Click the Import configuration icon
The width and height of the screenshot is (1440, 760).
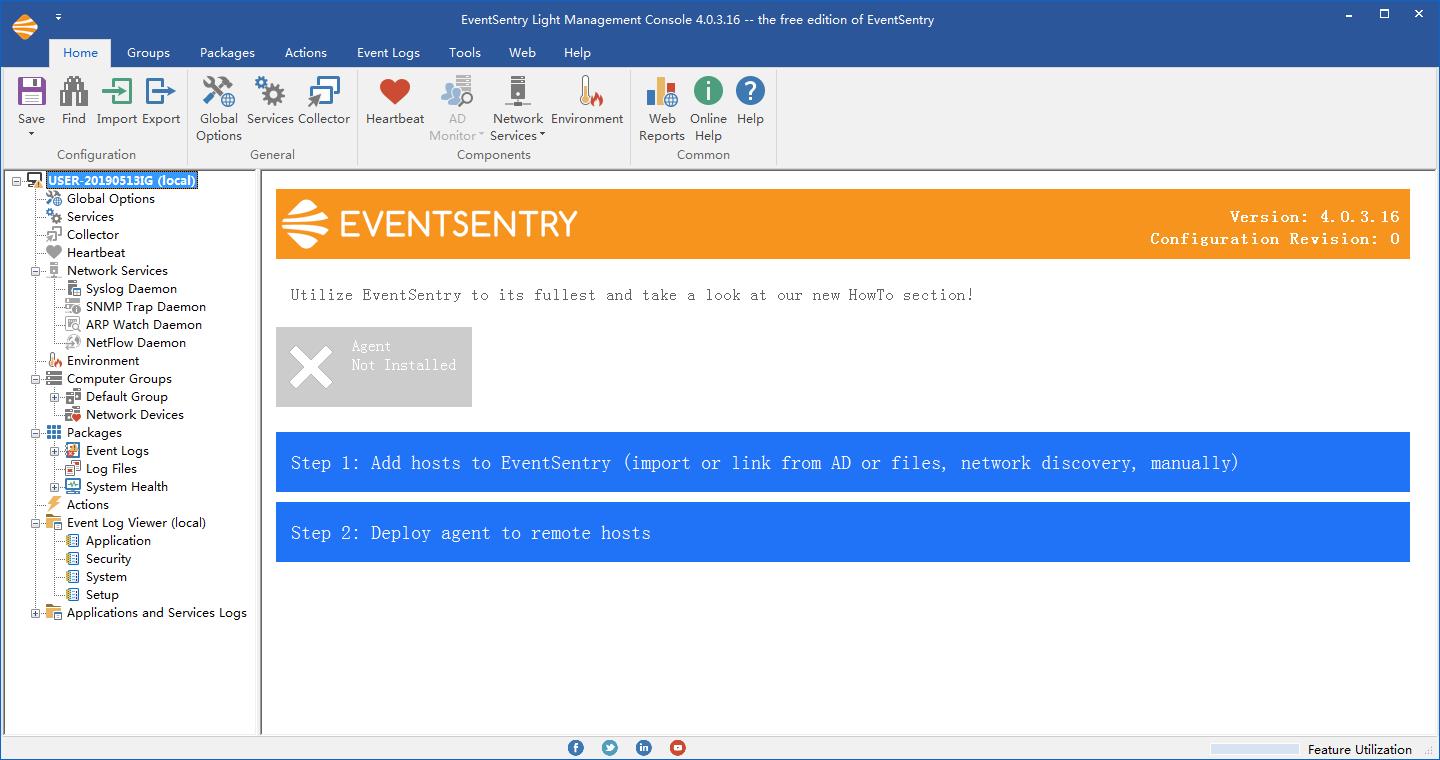tap(116, 93)
